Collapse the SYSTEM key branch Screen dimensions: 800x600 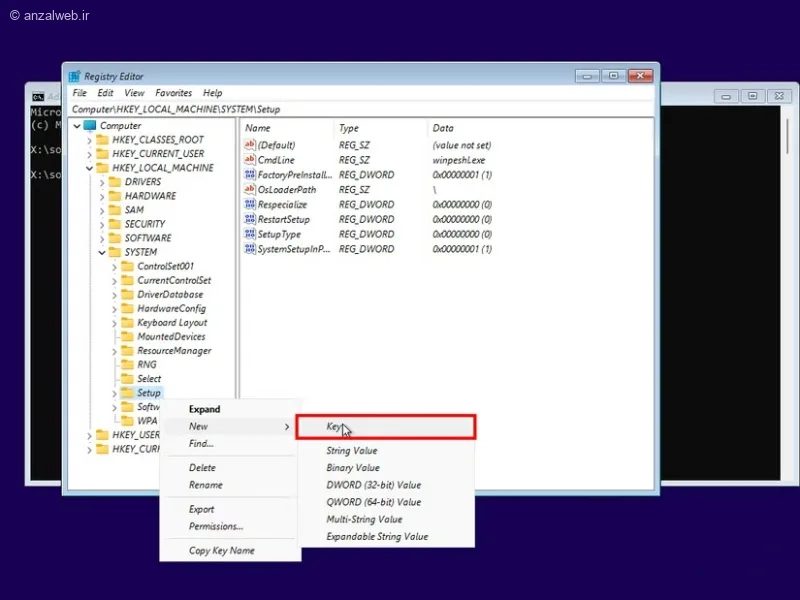tap(101, 252)
